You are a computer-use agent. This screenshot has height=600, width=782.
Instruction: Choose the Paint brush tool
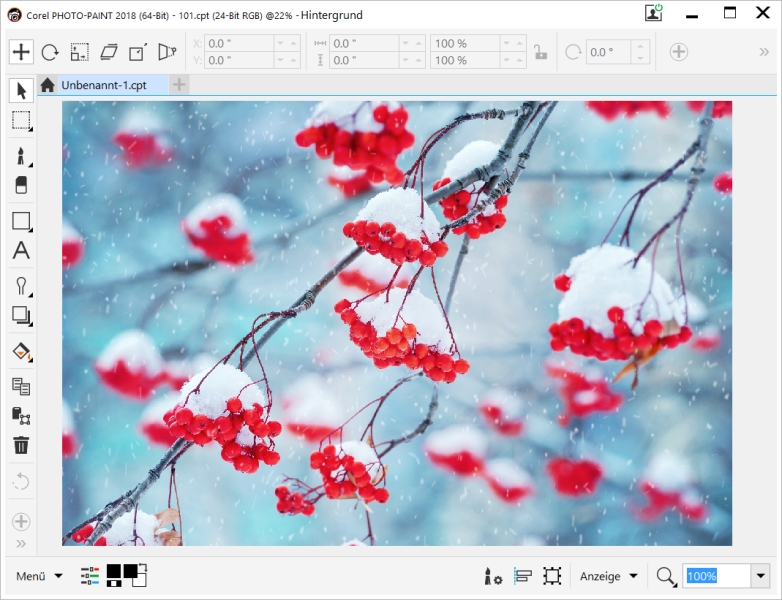[x=21, y=157]
